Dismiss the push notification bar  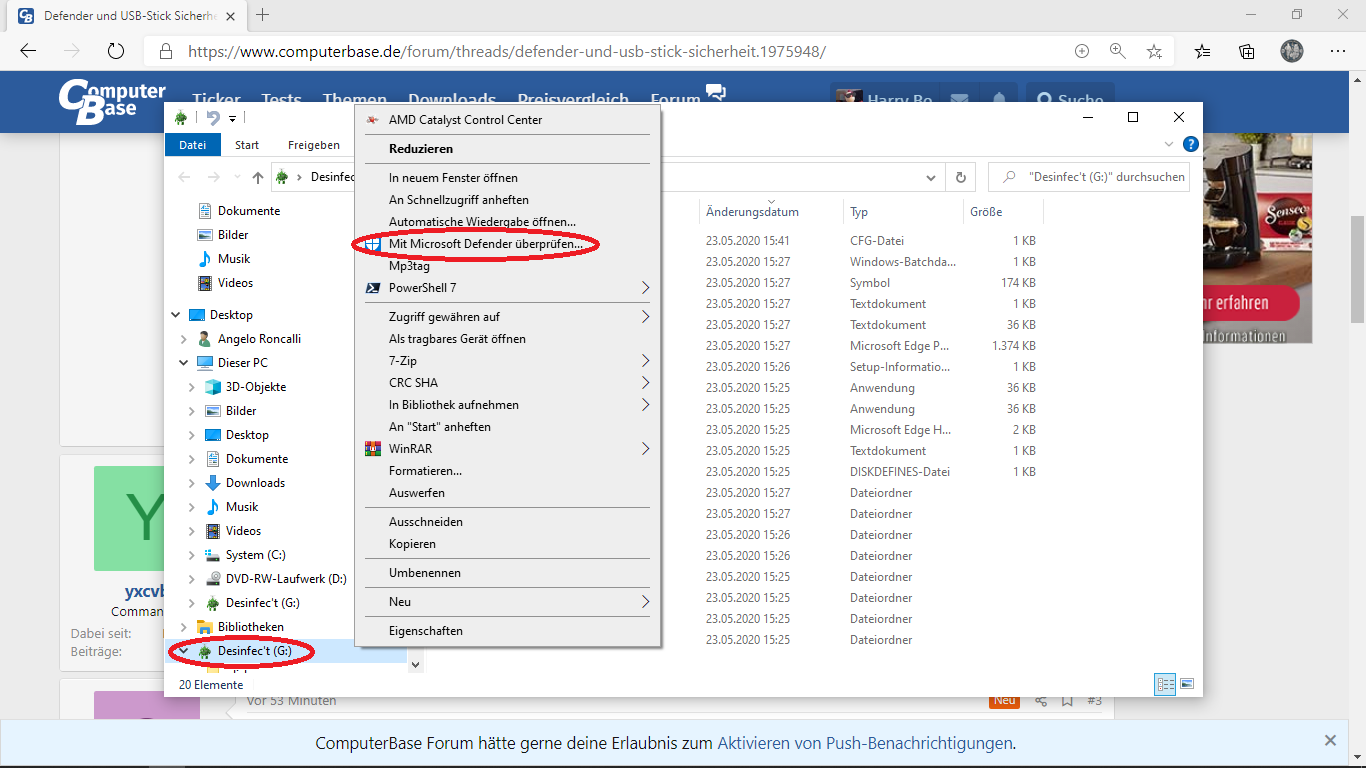(1330, 741)
